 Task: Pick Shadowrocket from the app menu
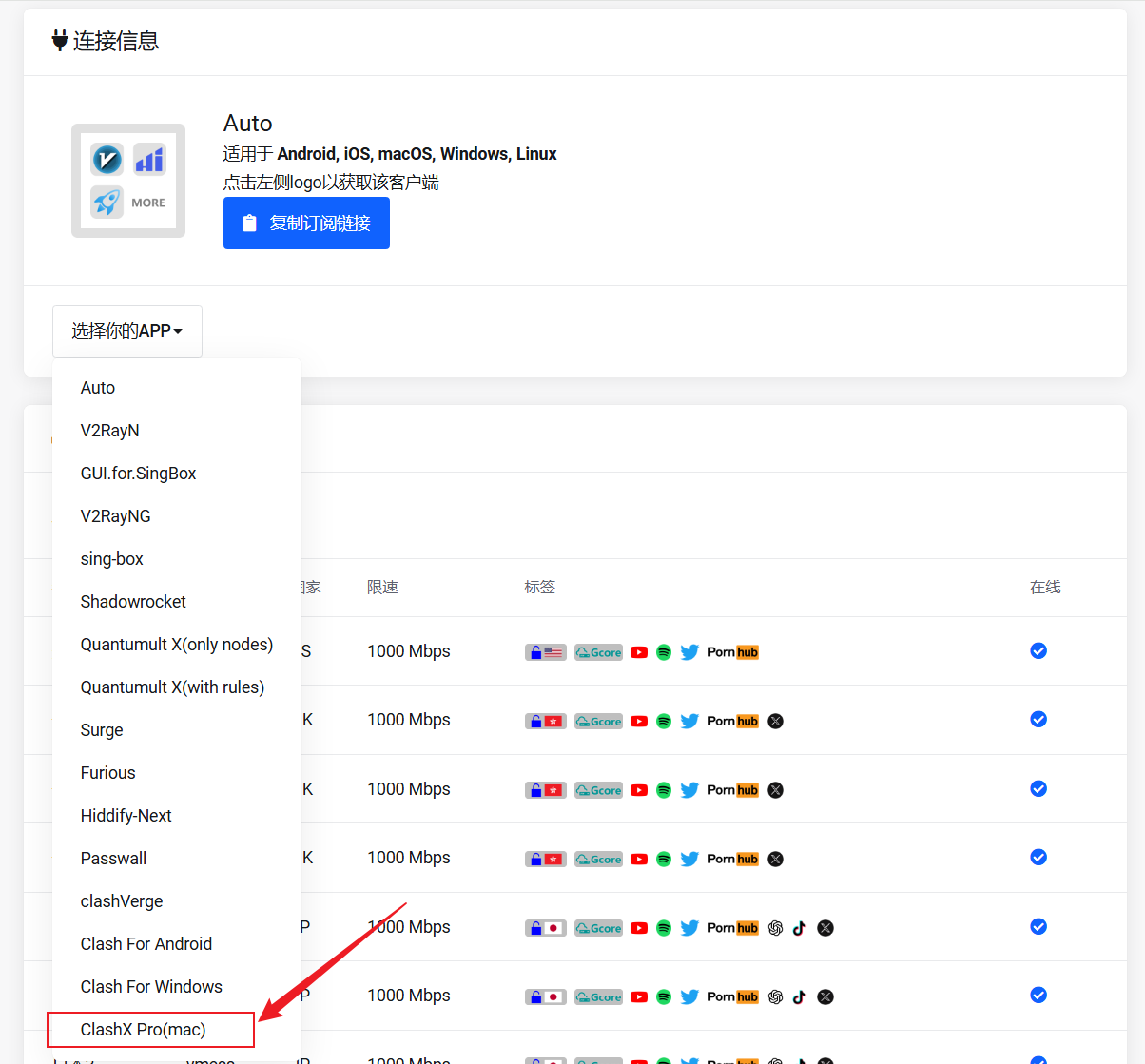[177, 602]
